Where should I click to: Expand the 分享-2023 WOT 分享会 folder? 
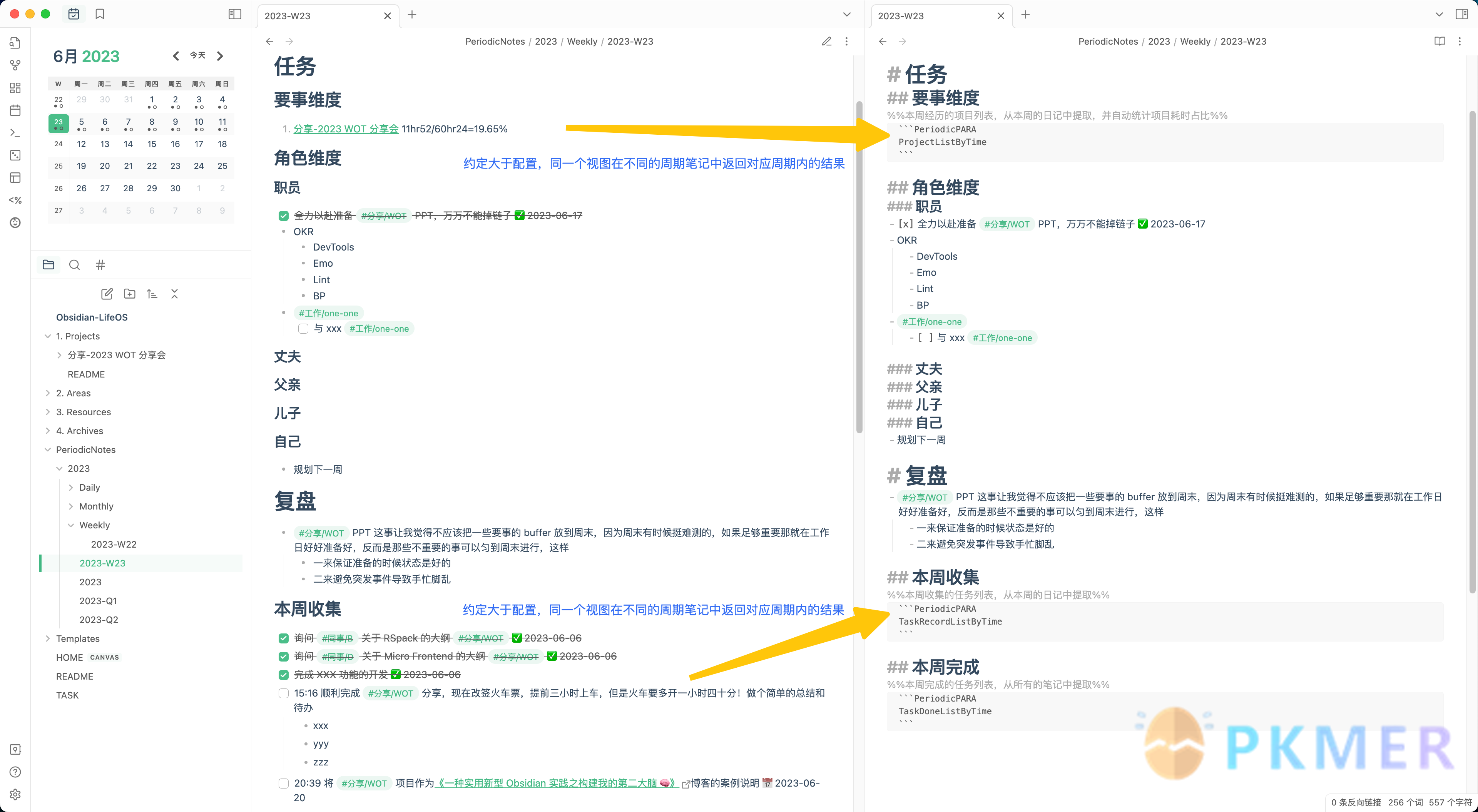coord(59,355)
